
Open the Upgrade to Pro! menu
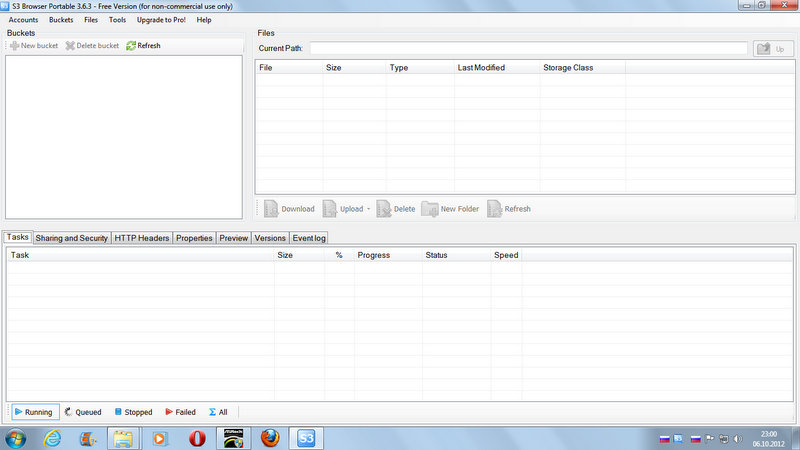[x=161, y=20]
